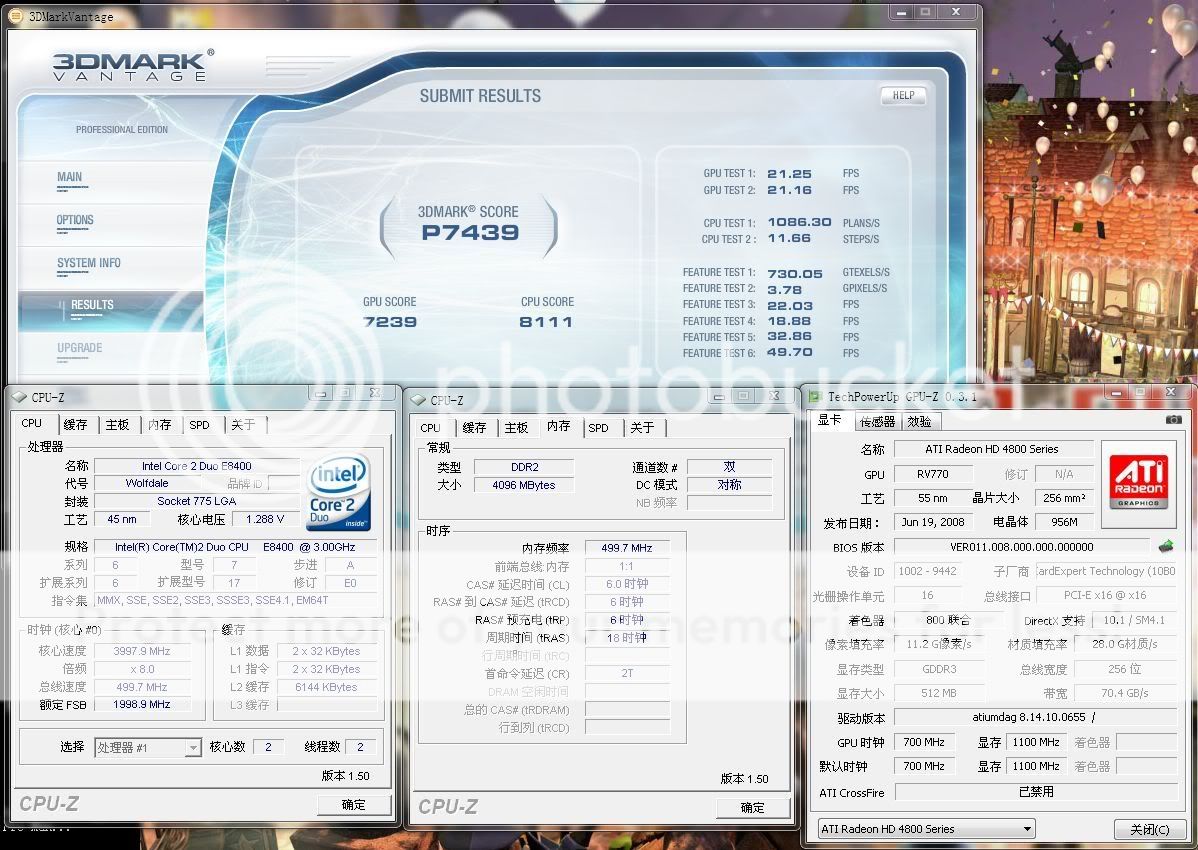Click the ATI CrossFire status field 已禁用
Image resolution: width=1198 pixels, height=850 pixels.
pyautogui.click(x=1035, y=792)
